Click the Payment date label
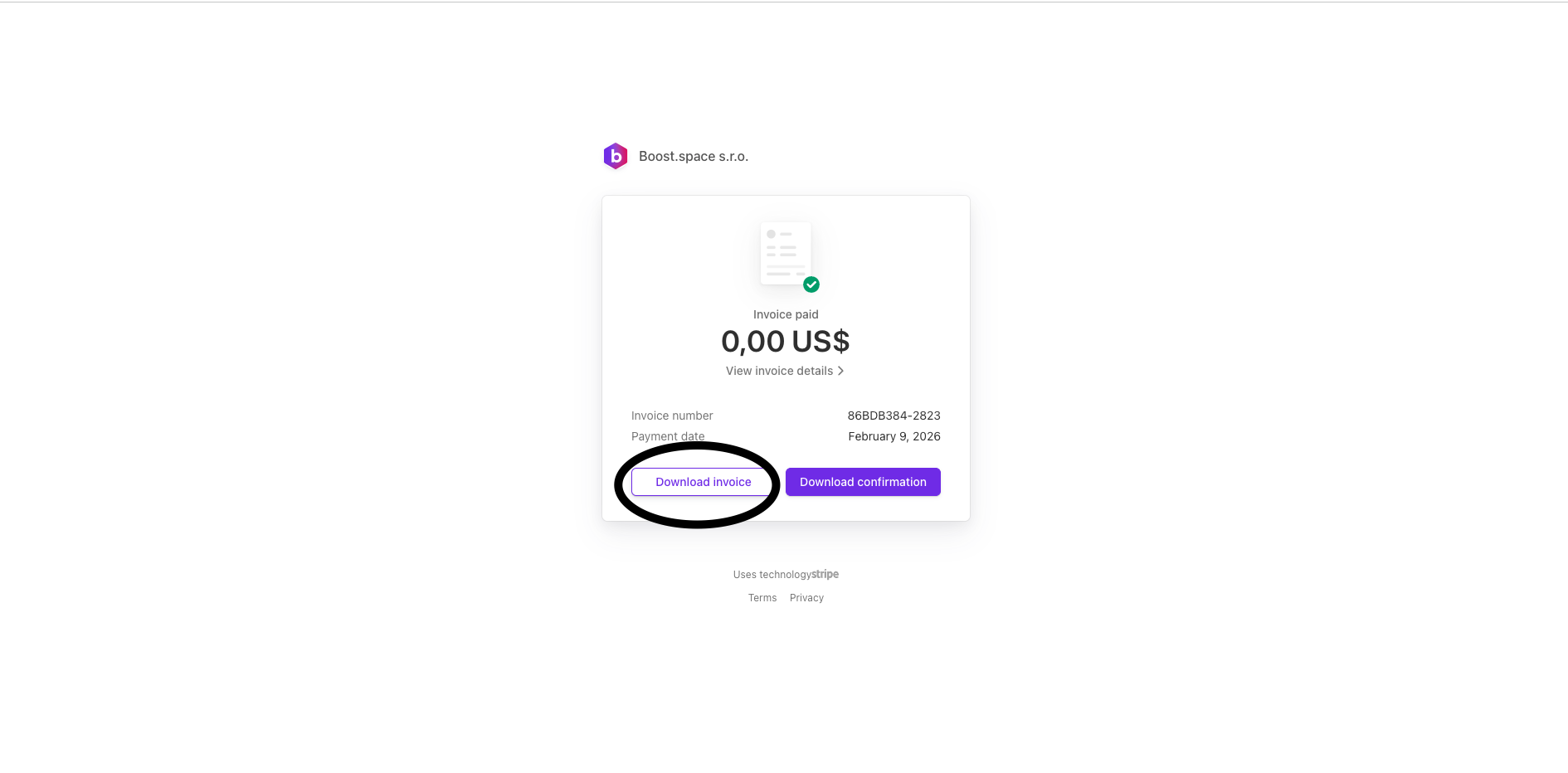This screenshot has height=773, width=1568. pos(668,436)
